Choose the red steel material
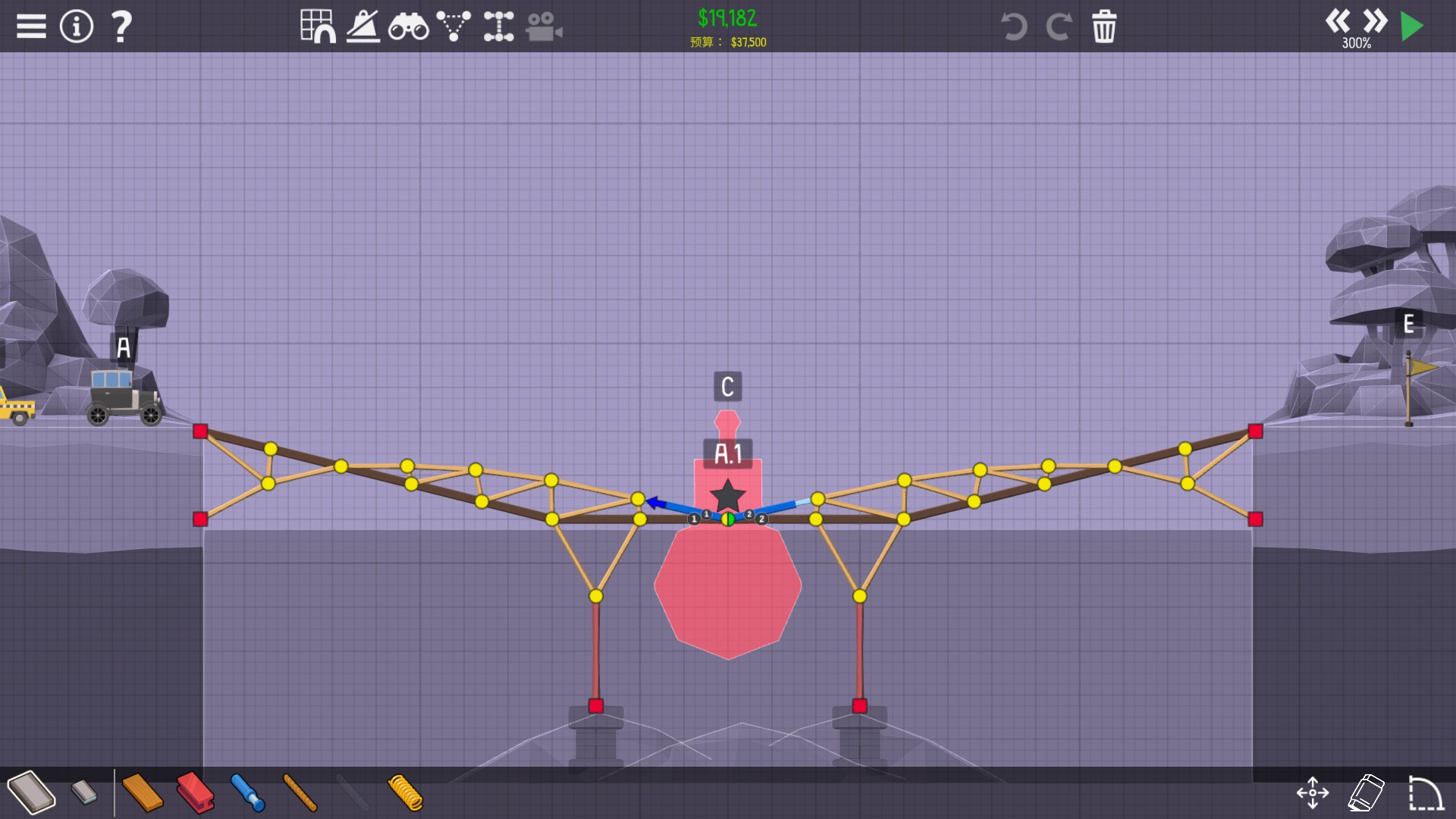The image size is (1456, 819). [x=196, y=792]
